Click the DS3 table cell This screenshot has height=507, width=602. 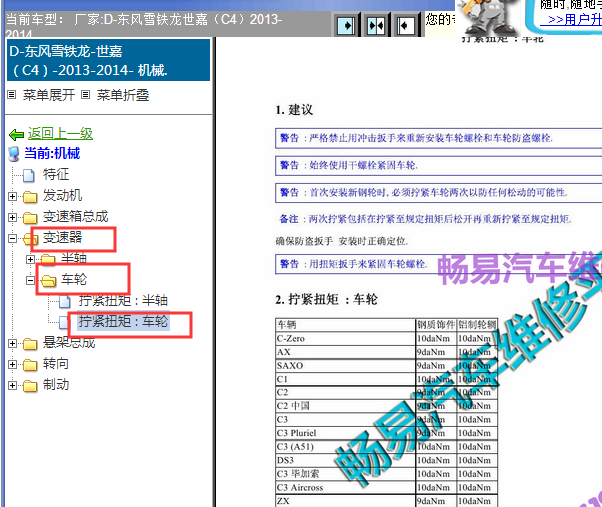coord(346,460)
